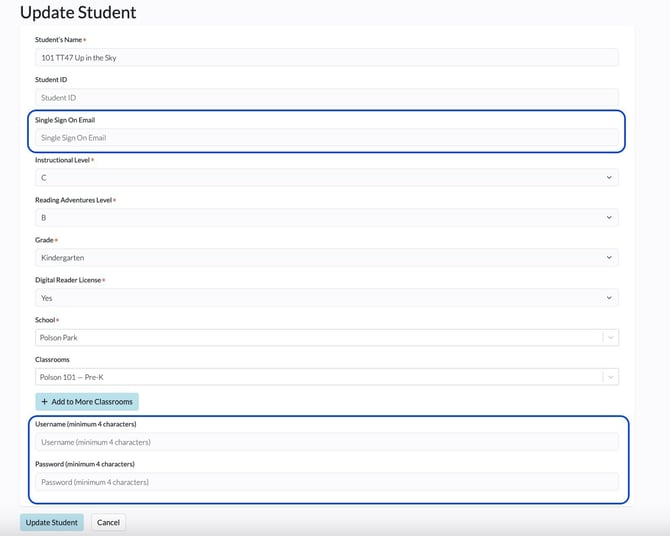Expand the Grade dropdown showing Kindergarten
Screen dimensions: 670x536
pyautogui.click(x=326, y=258)
